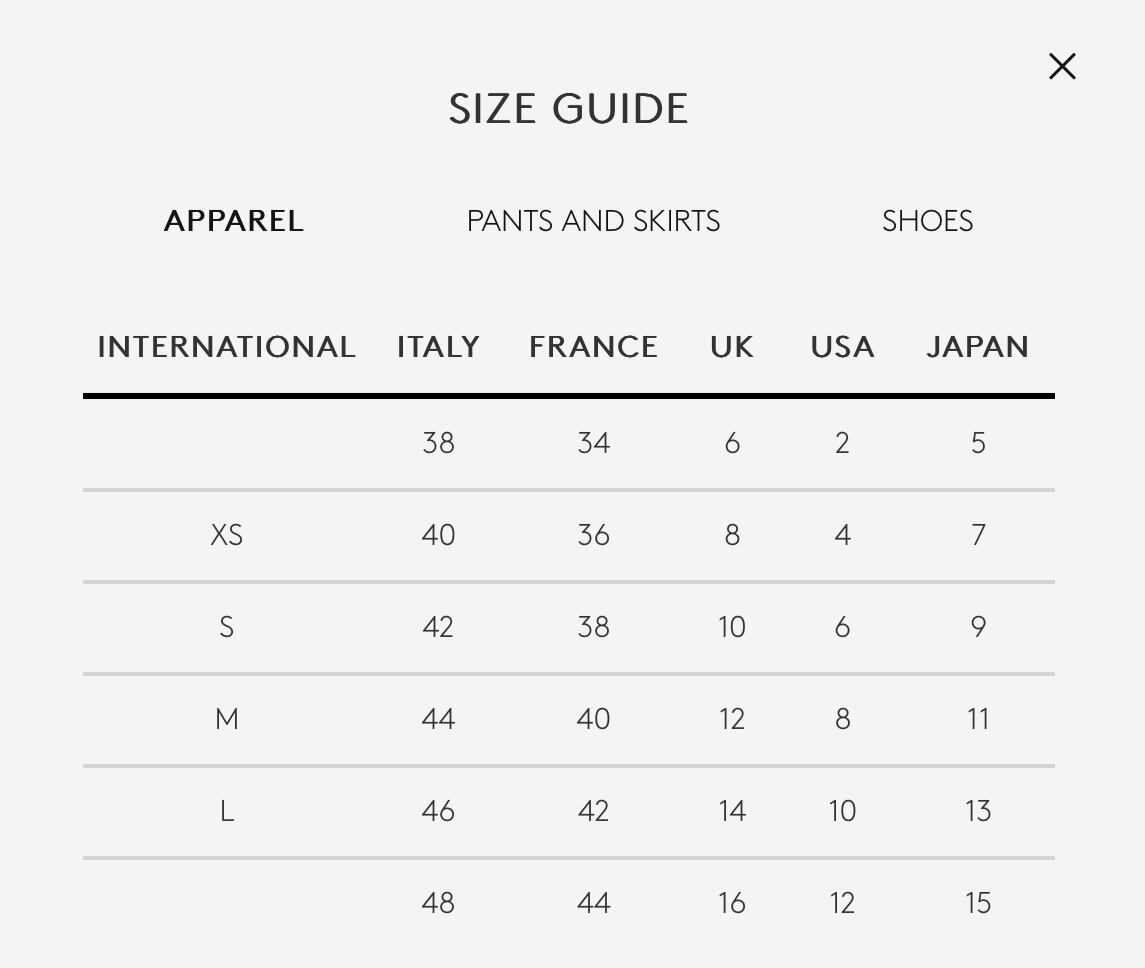Click the Size Guide title
The width and height of the screenshot is (1145, 968).
tap(568, 109)
